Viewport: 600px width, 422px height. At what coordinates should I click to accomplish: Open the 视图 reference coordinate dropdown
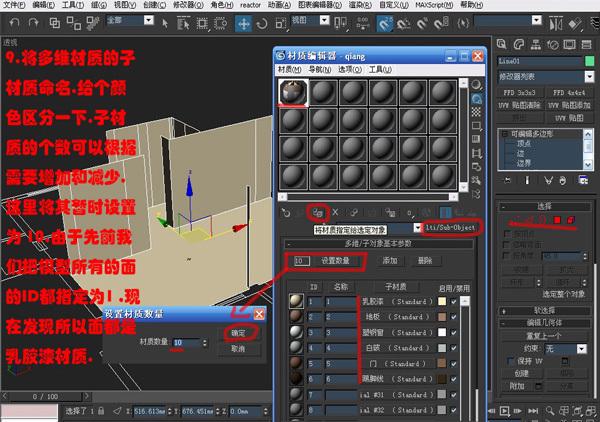tap(324, 20)
